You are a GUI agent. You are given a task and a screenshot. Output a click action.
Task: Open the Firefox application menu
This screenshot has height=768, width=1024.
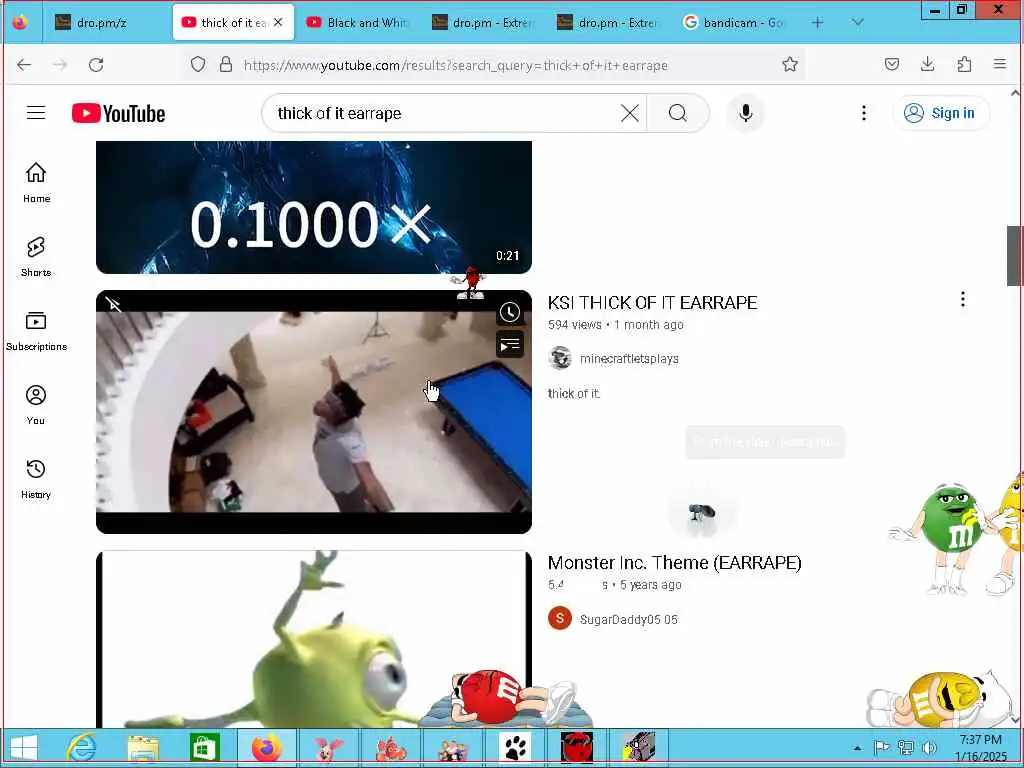[999, 64]
